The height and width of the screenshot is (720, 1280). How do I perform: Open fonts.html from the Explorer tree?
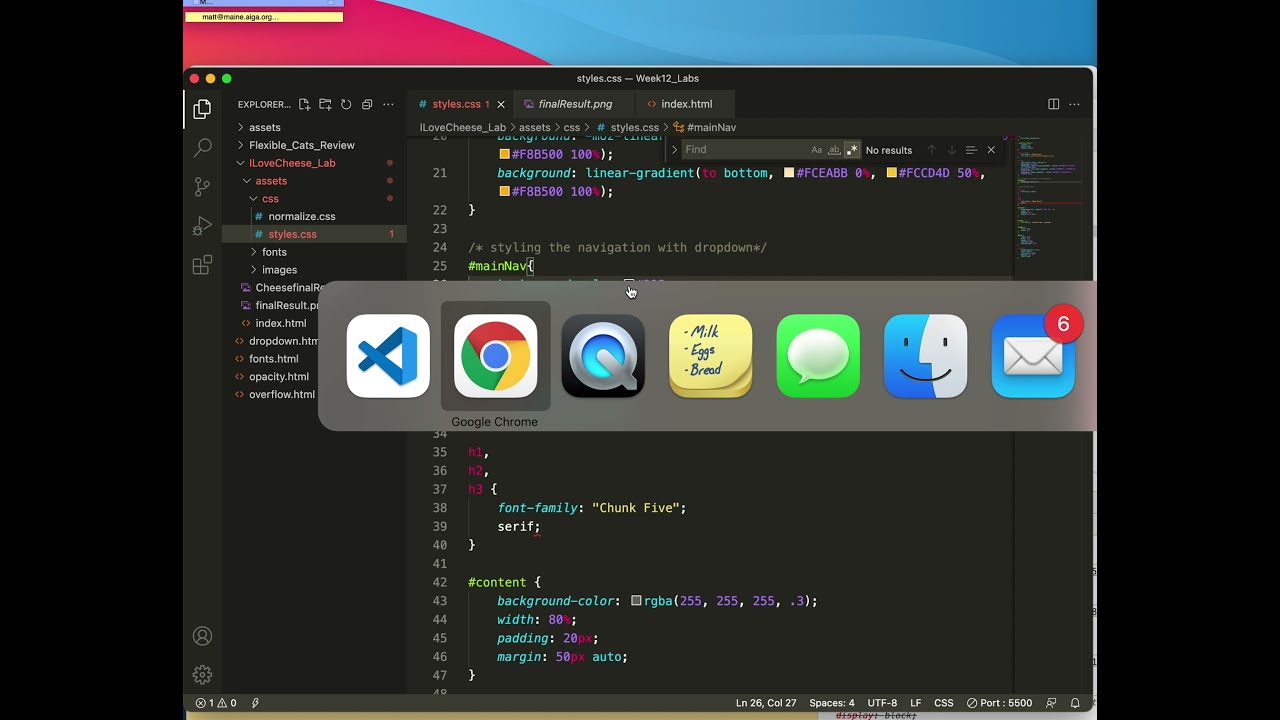tap(273, 359)
